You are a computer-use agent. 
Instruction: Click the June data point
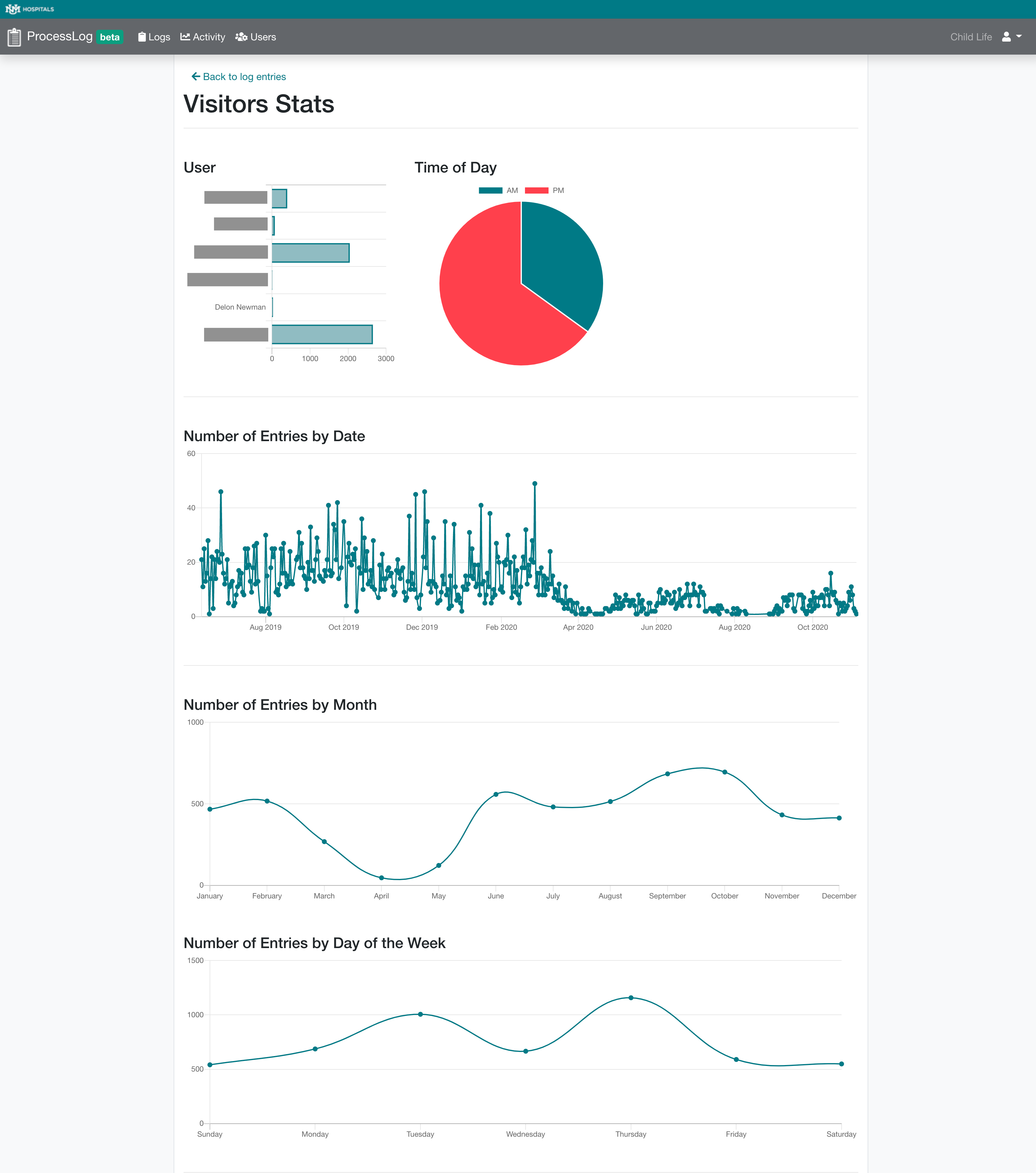[496, 794]
